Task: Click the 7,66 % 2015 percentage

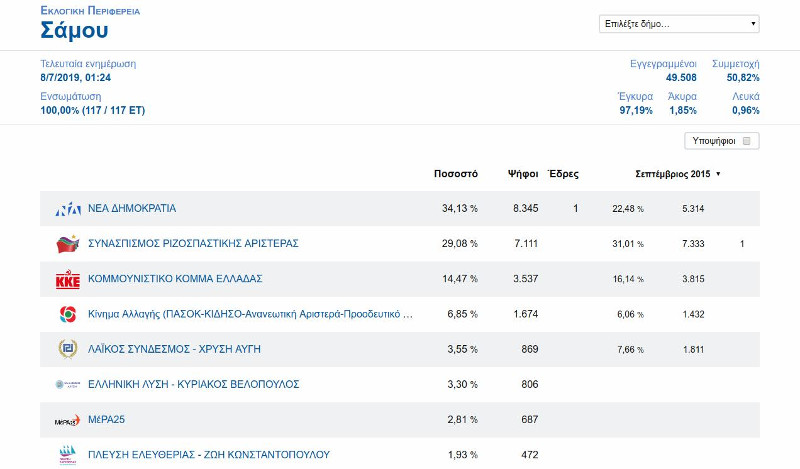Action: pyautogui.click(x=631, y=350)
